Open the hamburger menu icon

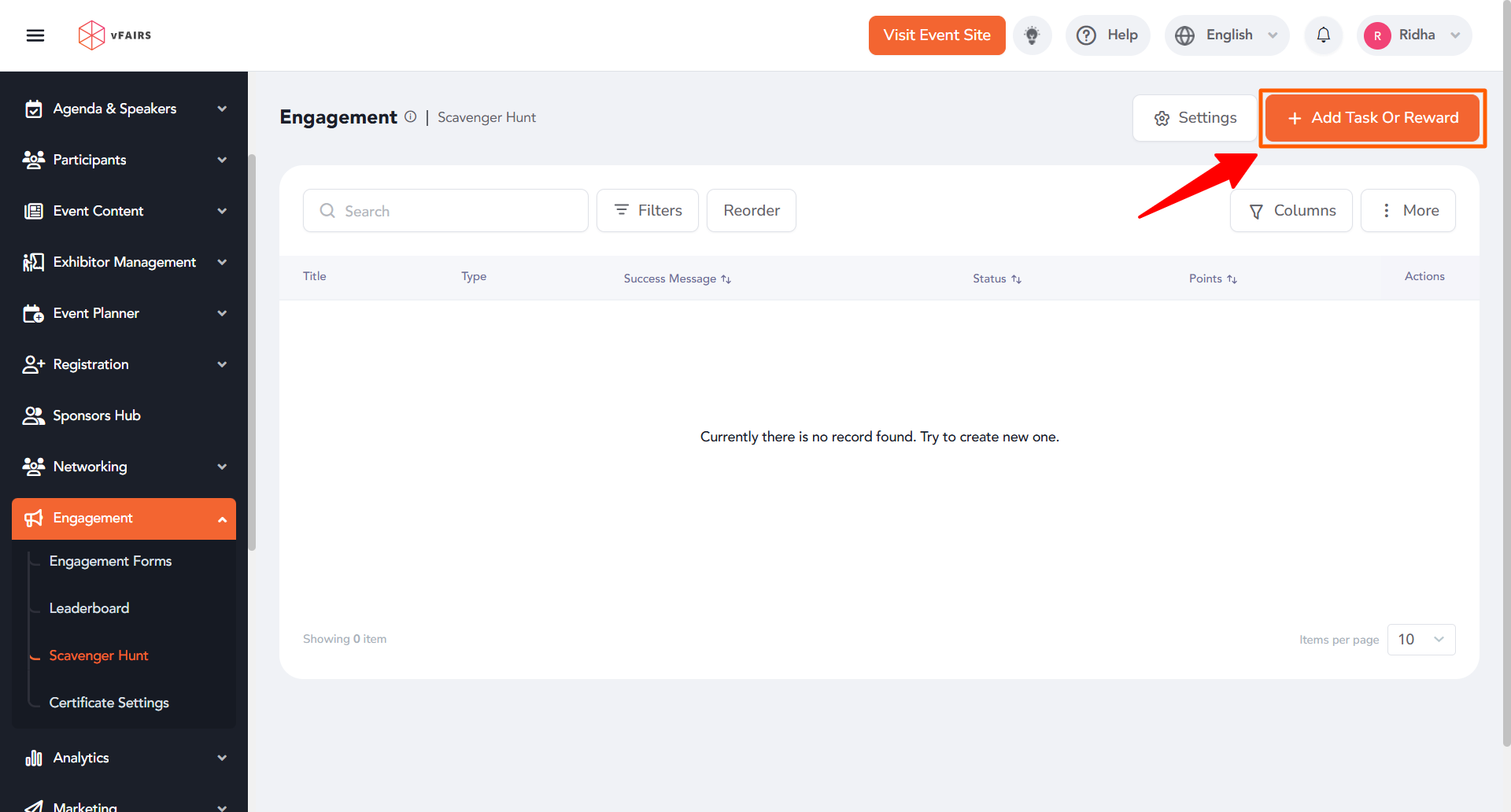35,35
